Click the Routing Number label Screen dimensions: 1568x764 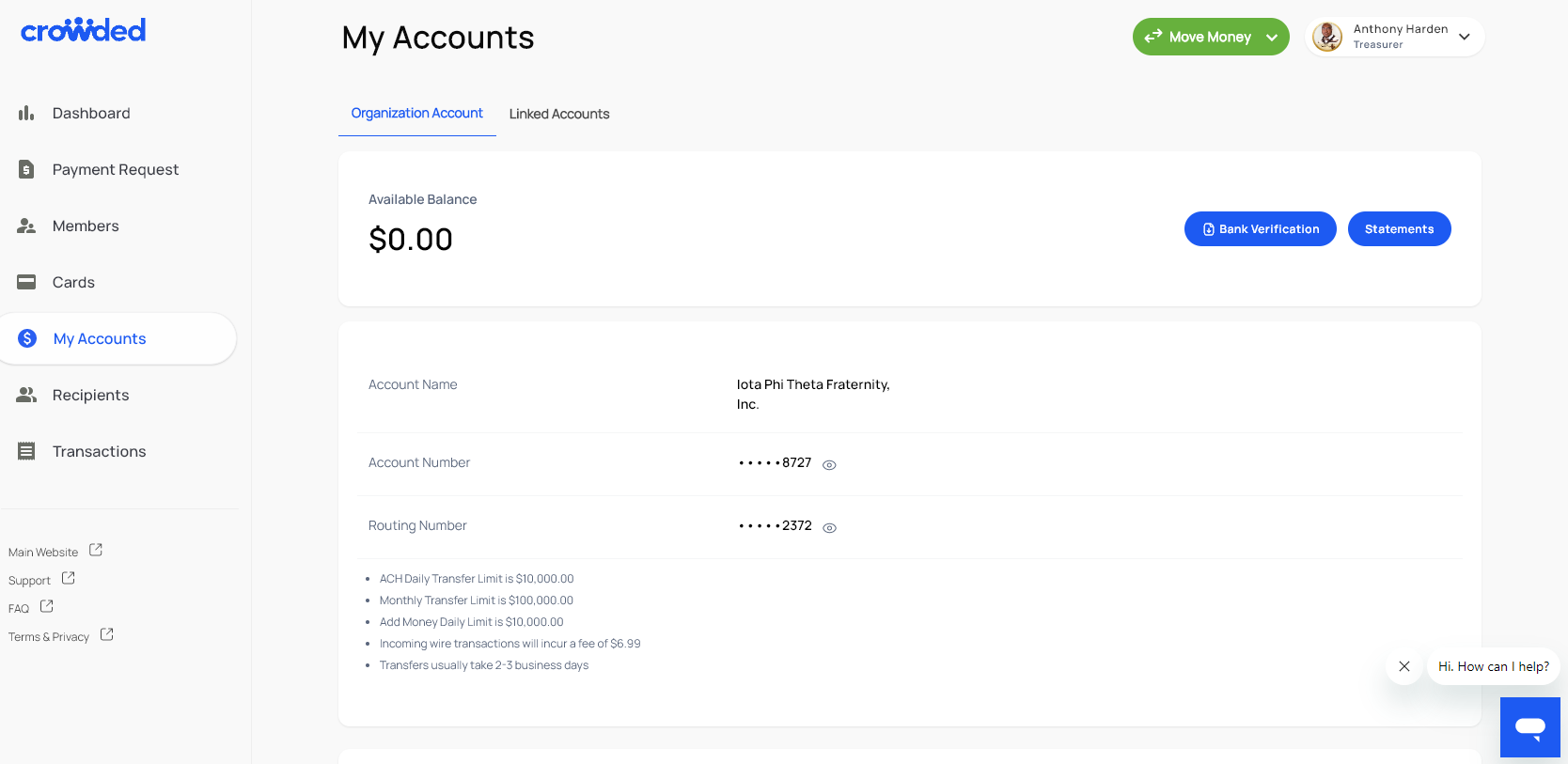click(417, 525)
